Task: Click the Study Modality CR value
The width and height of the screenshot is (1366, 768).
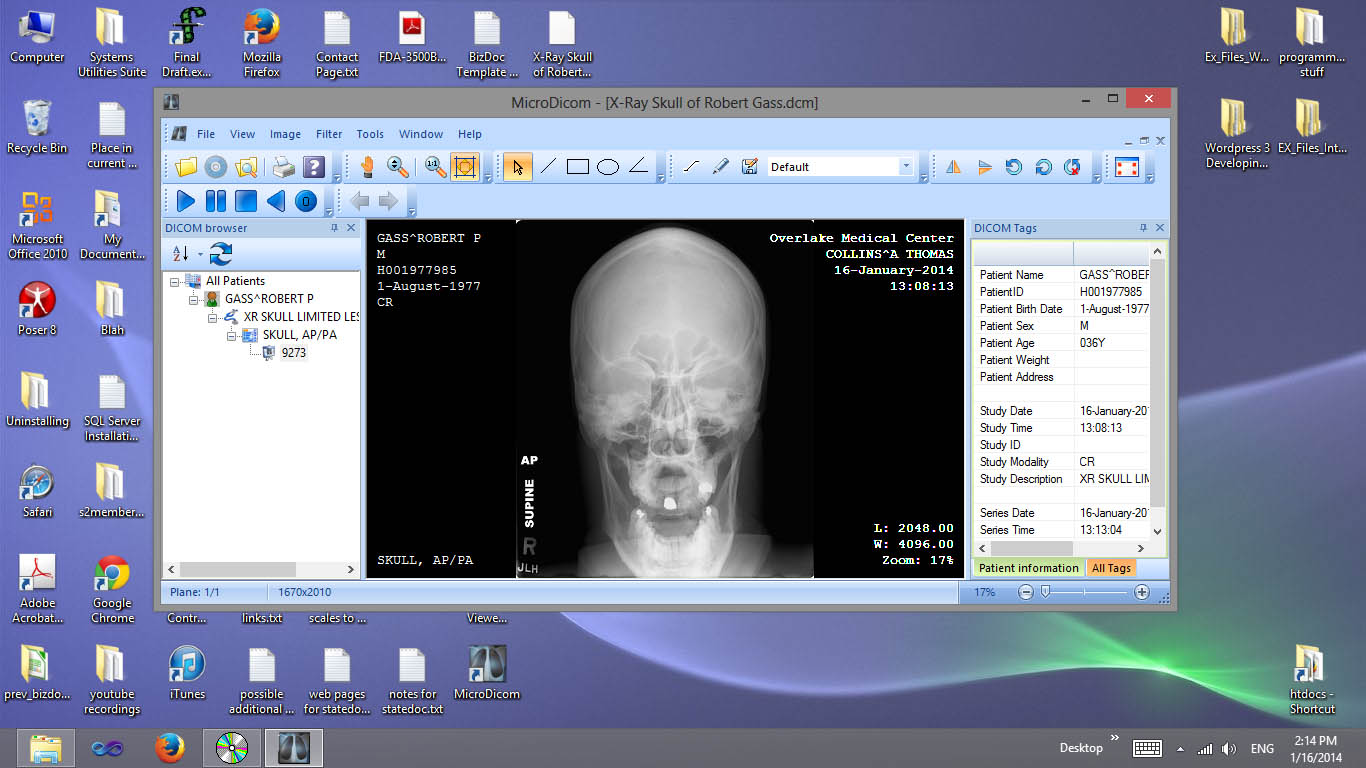Action: [x=1087, y=462]
